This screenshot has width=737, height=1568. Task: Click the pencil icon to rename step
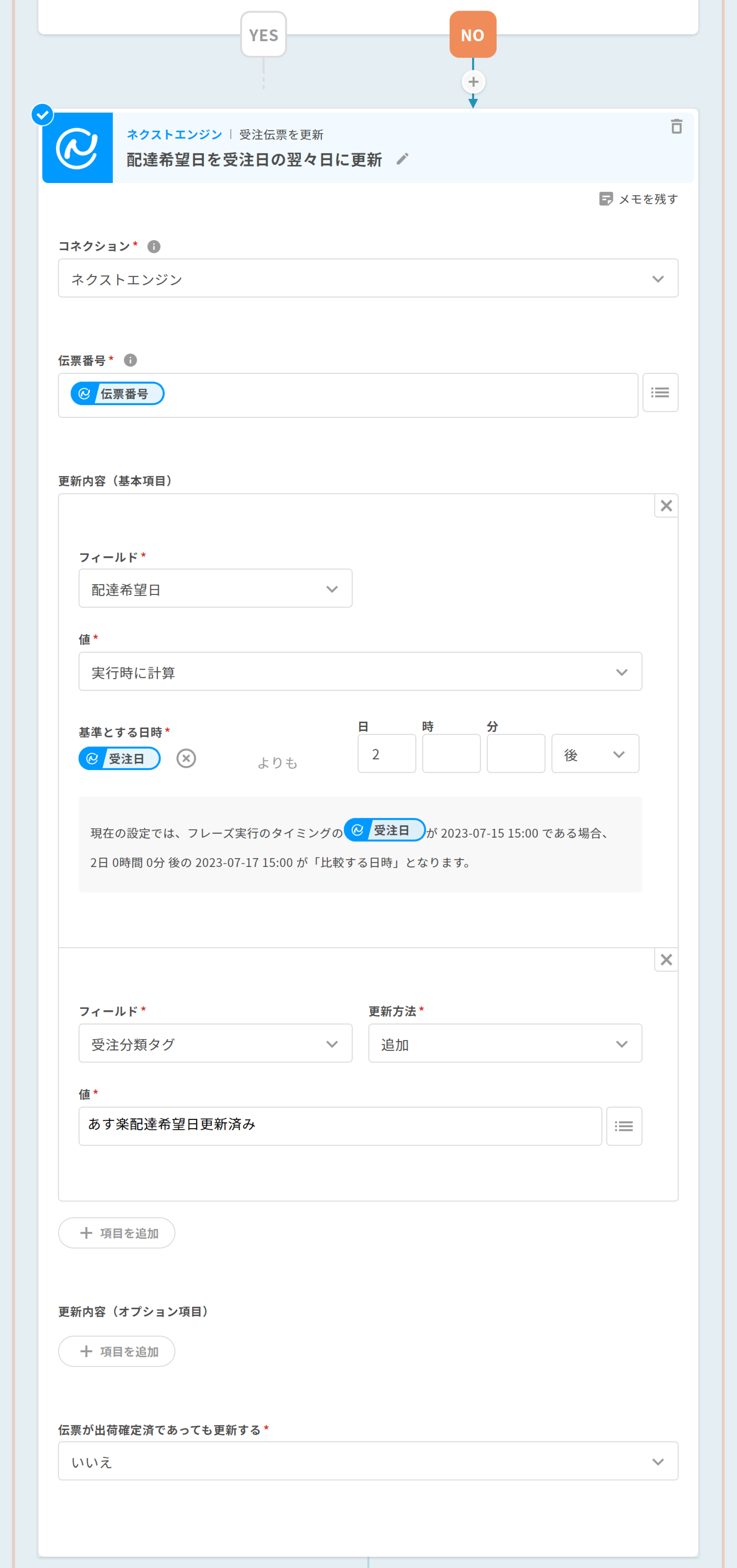pyautogui.click(x=402, y=159)
